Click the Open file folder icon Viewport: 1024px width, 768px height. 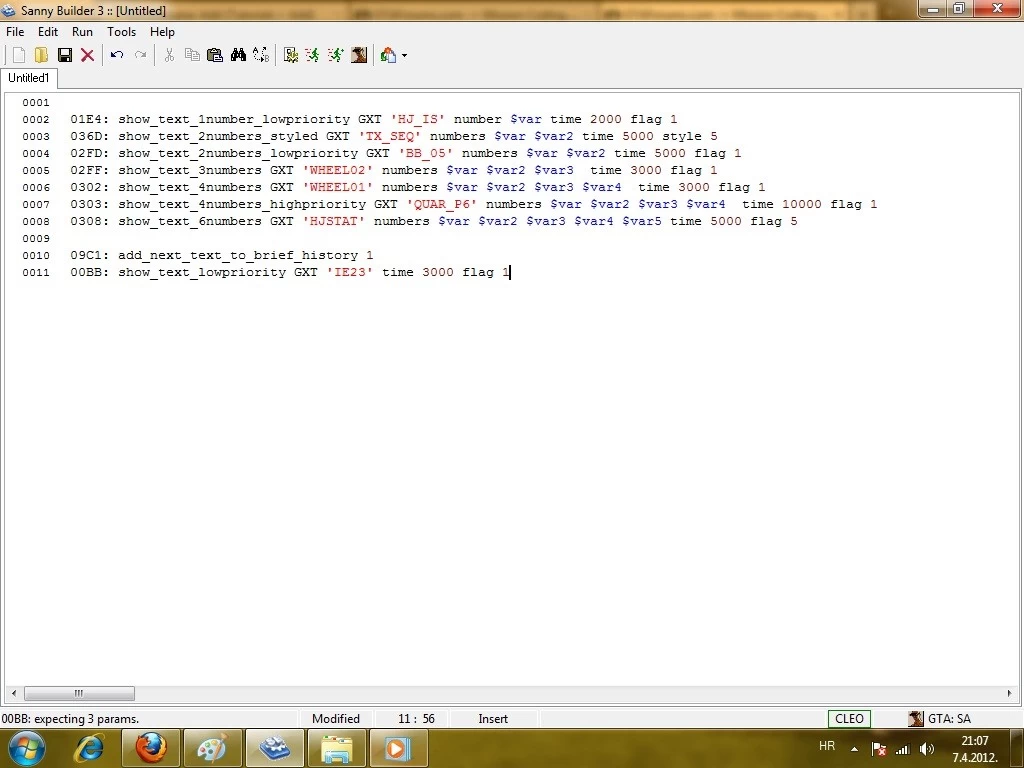click(x=41, y=55)
